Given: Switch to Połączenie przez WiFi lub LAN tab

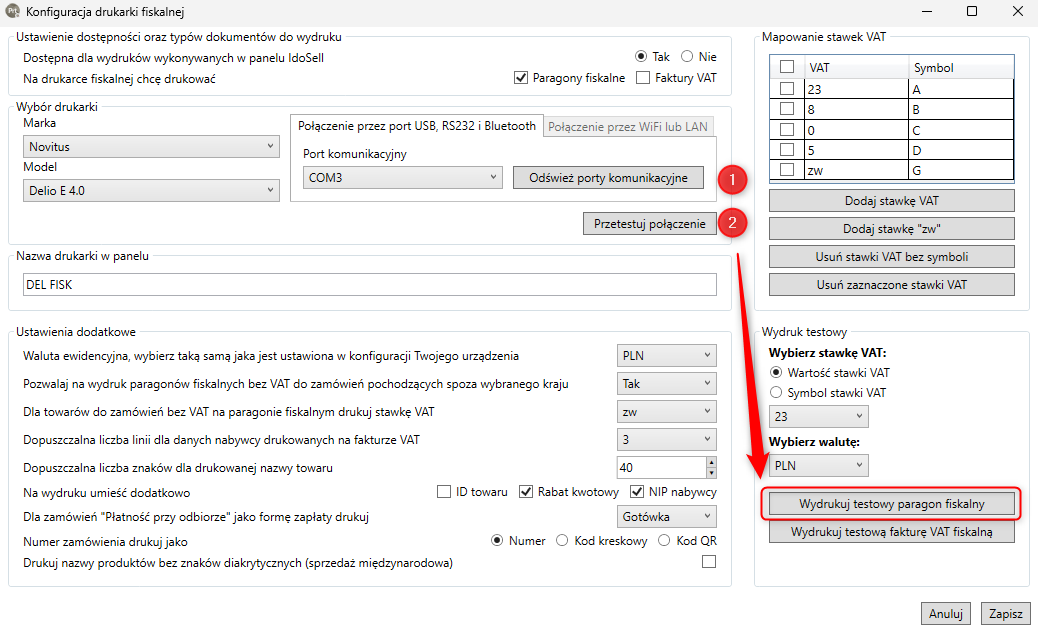Looking at the screenshot, I should pos(628,126).
